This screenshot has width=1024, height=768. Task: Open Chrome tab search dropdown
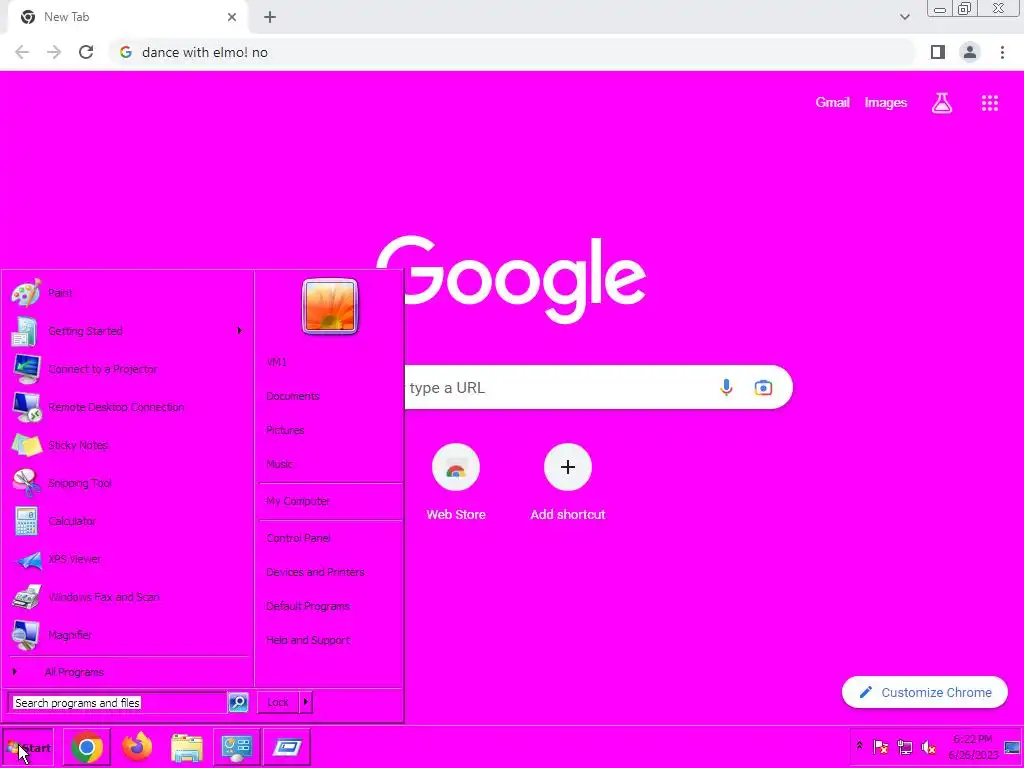coord(904,17)
